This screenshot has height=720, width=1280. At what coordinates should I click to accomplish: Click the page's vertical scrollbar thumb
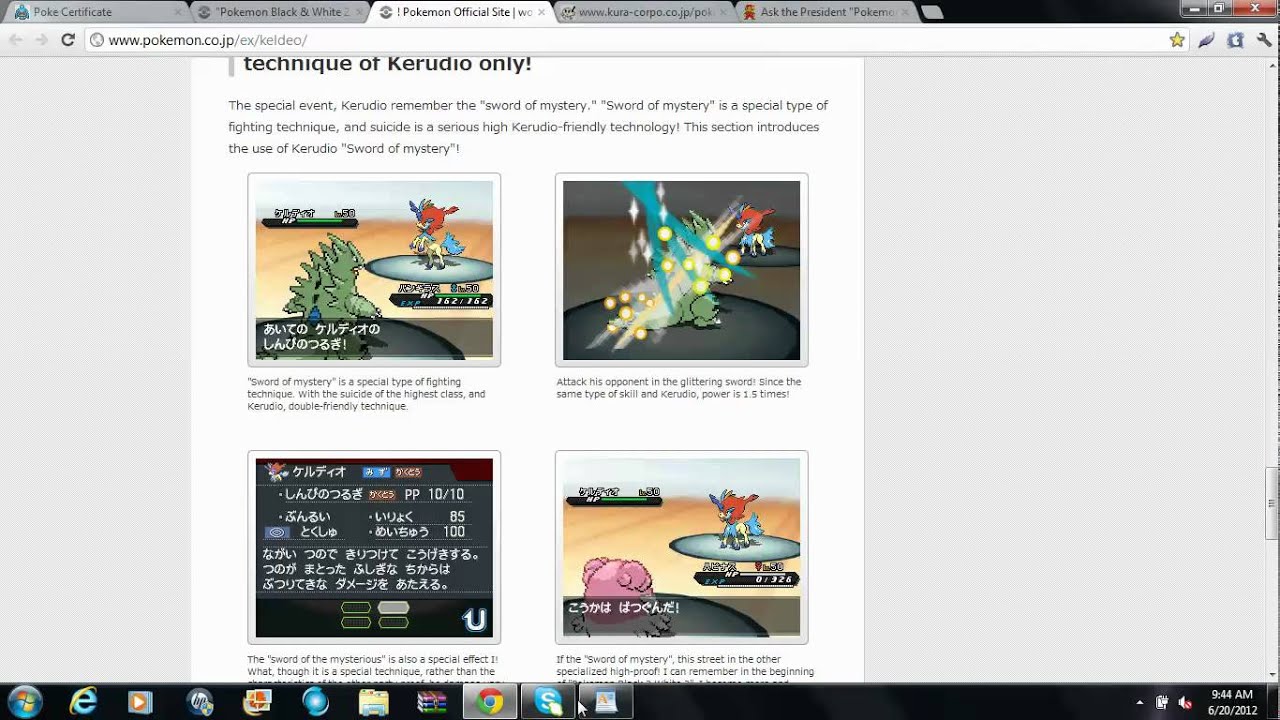tap(1271, 504)
